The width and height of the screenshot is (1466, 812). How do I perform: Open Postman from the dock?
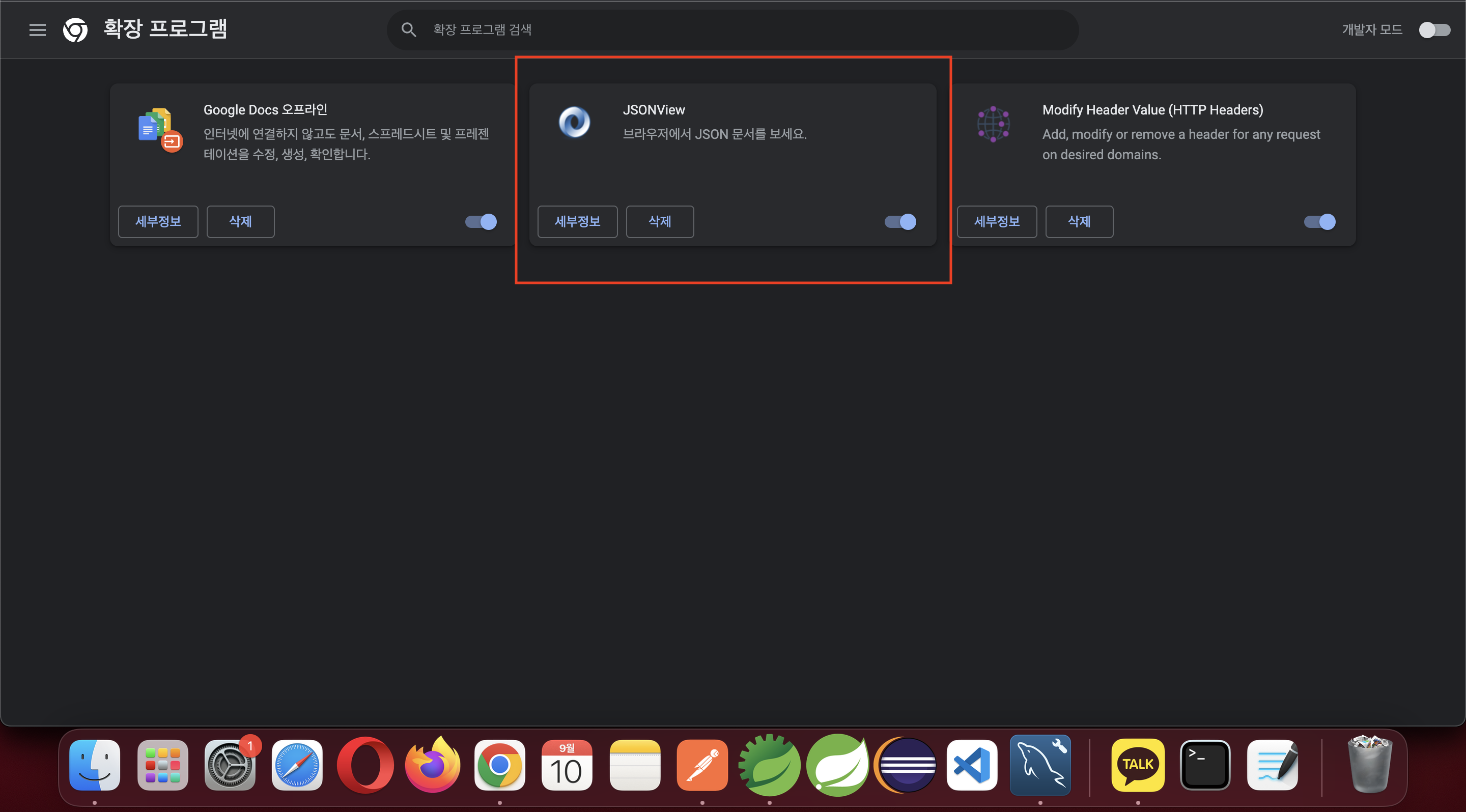tap(702, 765)
